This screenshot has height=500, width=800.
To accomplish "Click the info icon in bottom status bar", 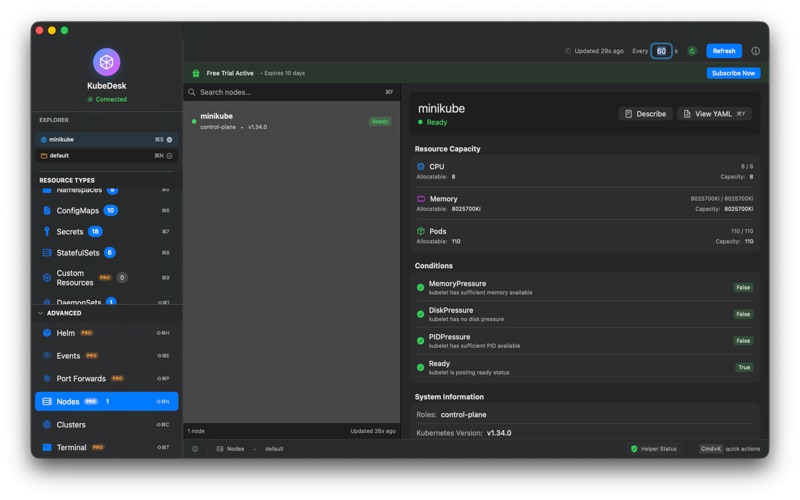I will pos(195,449).
